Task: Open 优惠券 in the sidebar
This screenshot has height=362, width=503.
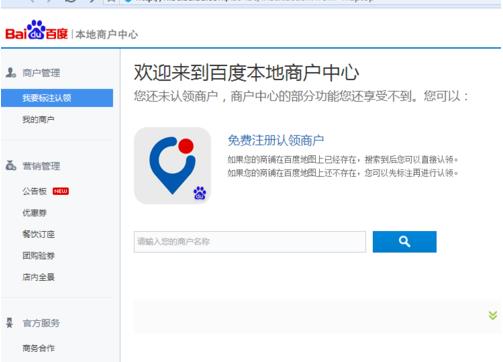Action: (x=34, y=213)
